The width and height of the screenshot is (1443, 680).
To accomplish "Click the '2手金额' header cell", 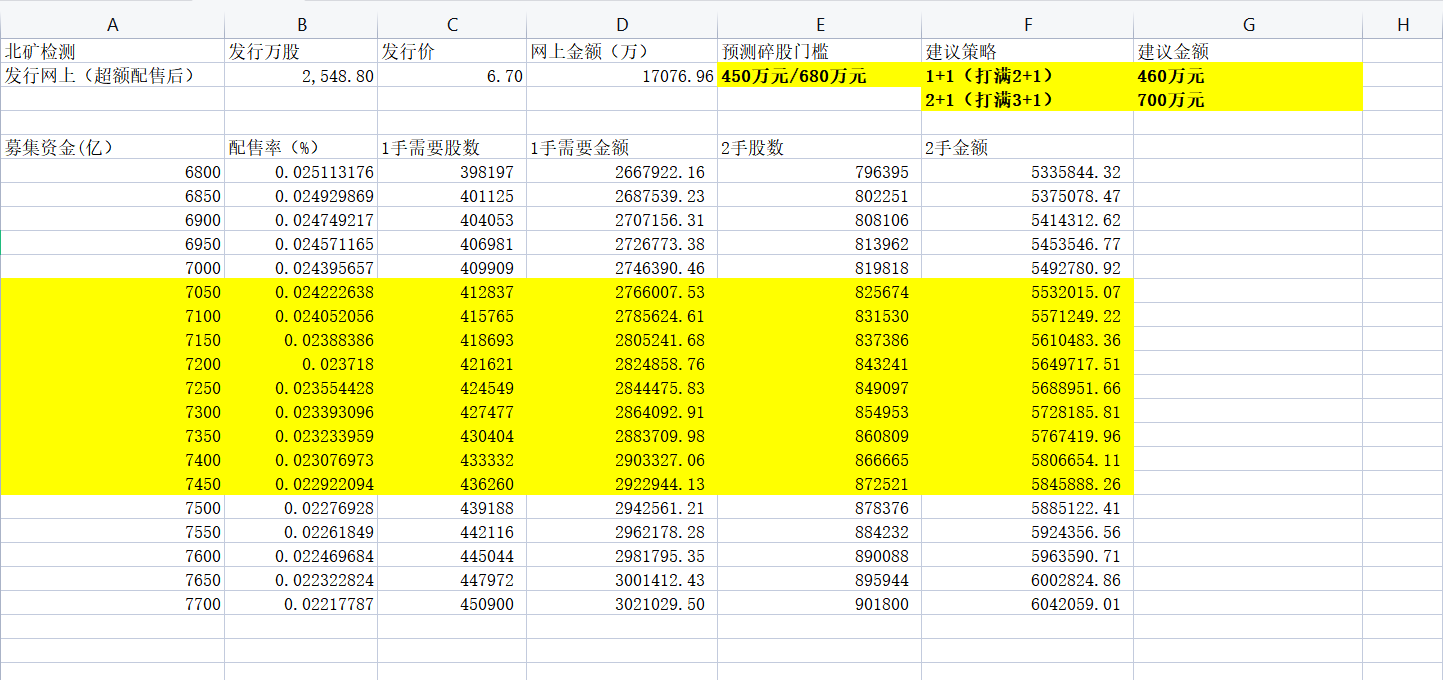I will 1027,147.
